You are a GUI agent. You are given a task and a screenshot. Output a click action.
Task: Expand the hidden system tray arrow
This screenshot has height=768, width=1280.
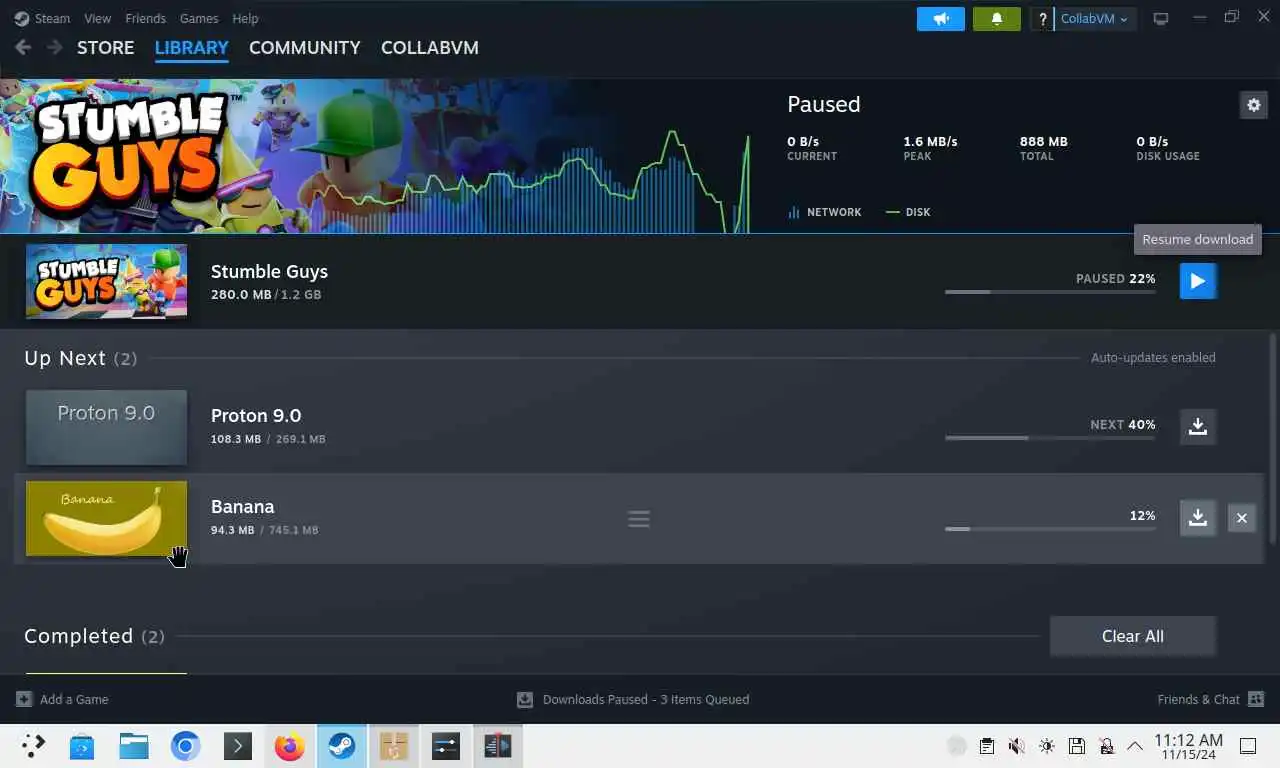(x=1135, y=746)
